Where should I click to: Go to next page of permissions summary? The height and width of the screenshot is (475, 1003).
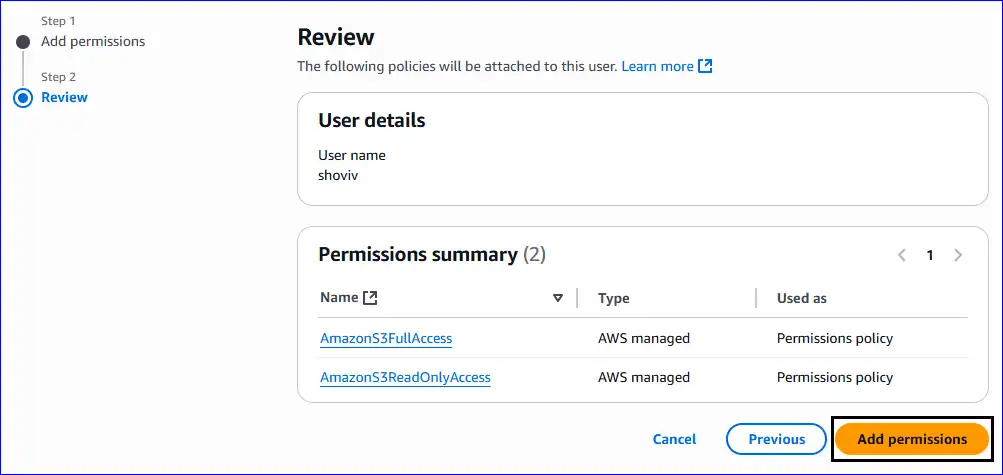pyautogui.click(x=958, y=255)
